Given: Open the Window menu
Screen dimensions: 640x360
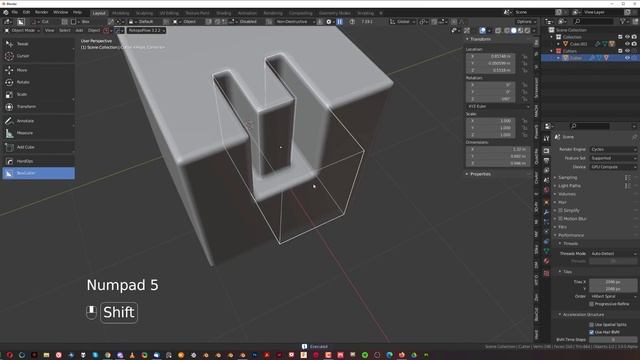Looking at the screenshot, I should (x=61, y=13).
